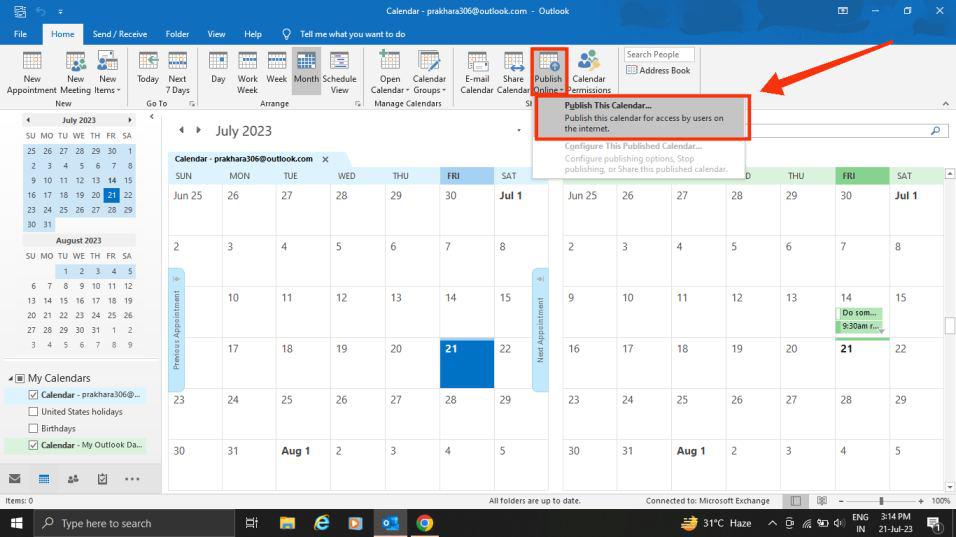Screen dimensions: 956x537
Task: Choose Publish This Calendar menu entry
Action: point(641,116)
